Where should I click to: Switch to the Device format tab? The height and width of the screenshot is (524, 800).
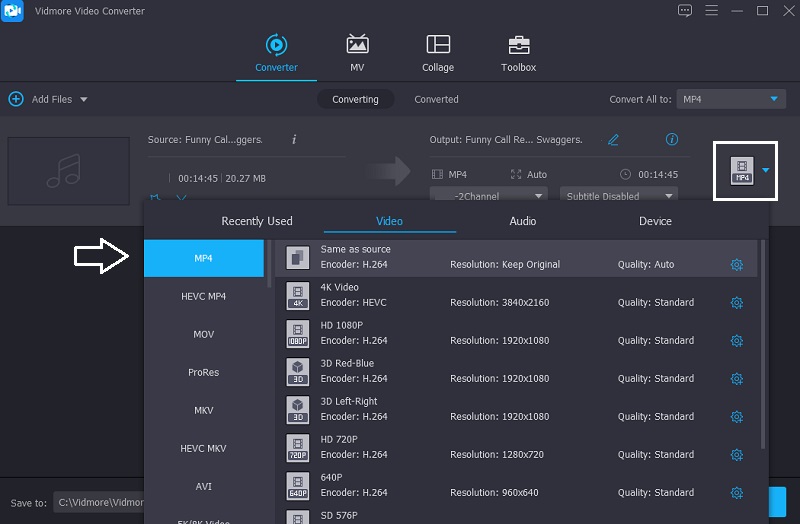tap(655, 221)
